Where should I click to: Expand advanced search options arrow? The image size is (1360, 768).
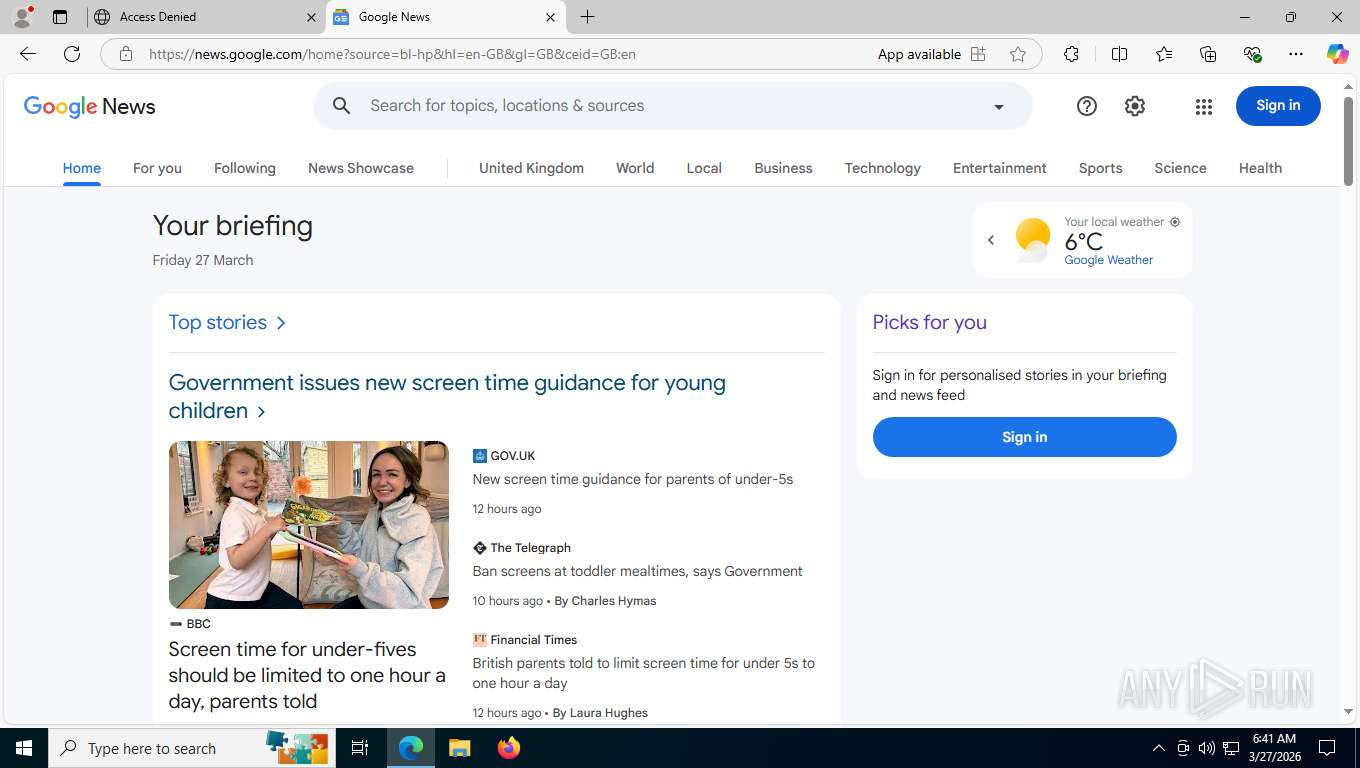(x=998, y=107)
